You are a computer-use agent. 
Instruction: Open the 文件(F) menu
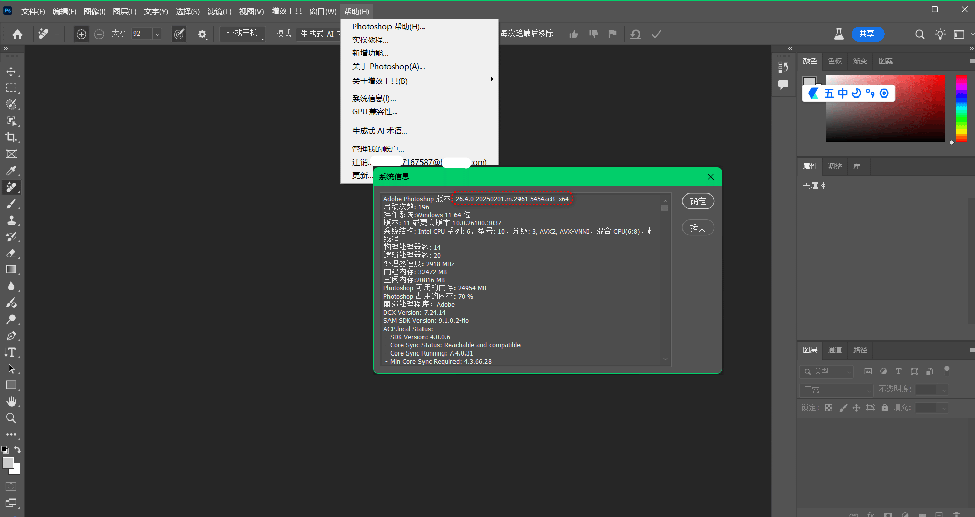(x=32, y=12)
